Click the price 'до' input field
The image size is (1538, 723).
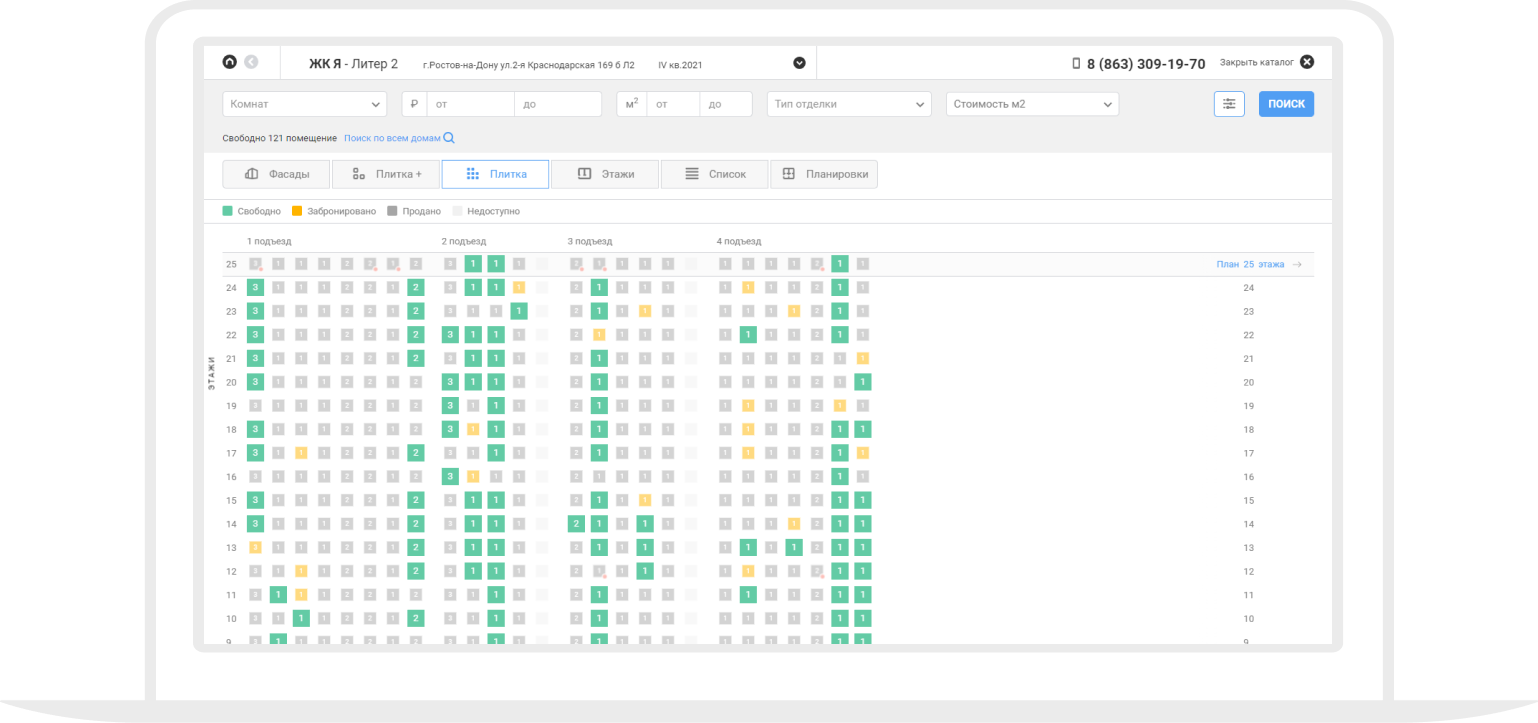[x=558, y=104]
